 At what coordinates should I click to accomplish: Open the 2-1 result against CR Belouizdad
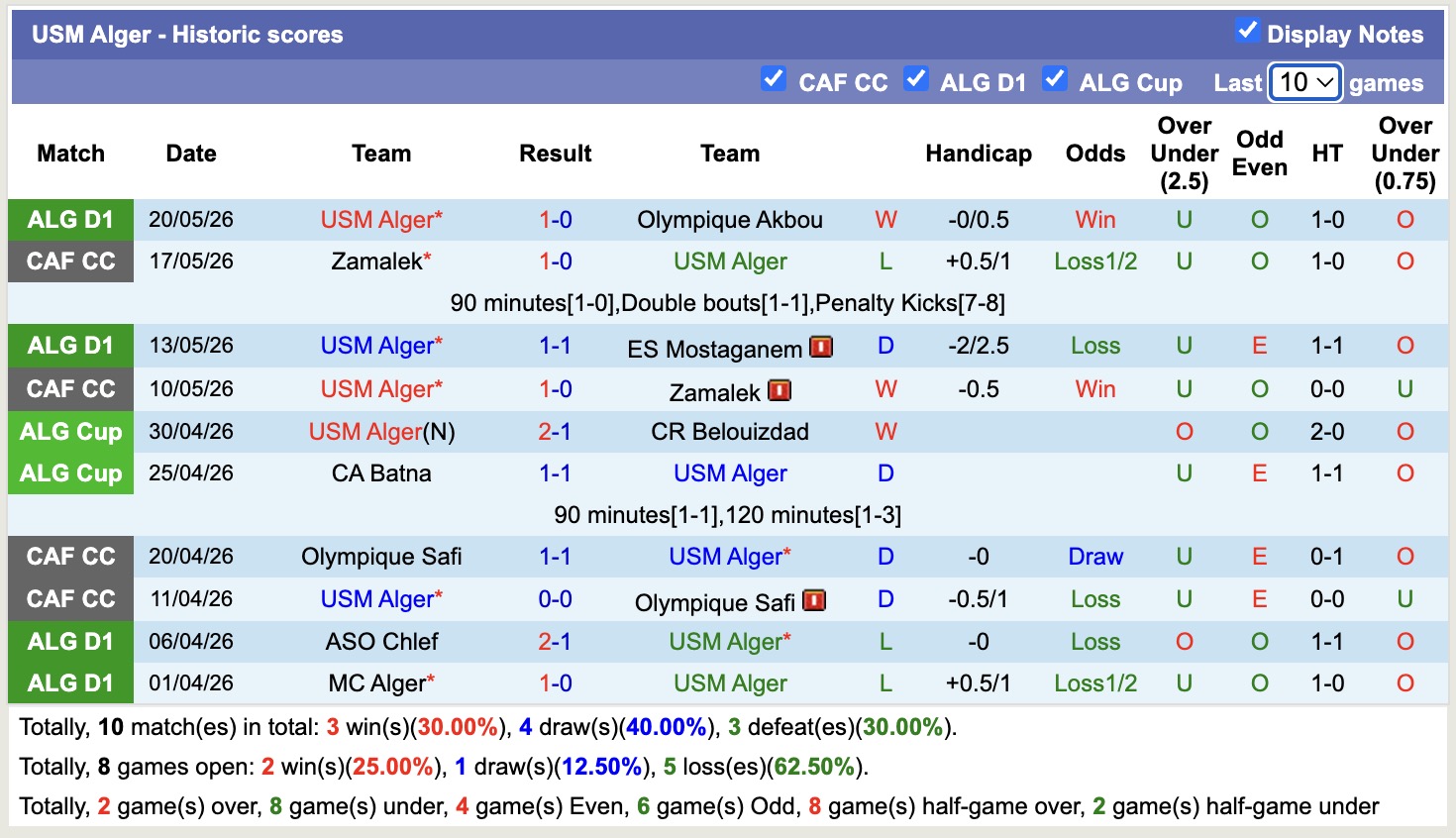click(x=556, y=432)
